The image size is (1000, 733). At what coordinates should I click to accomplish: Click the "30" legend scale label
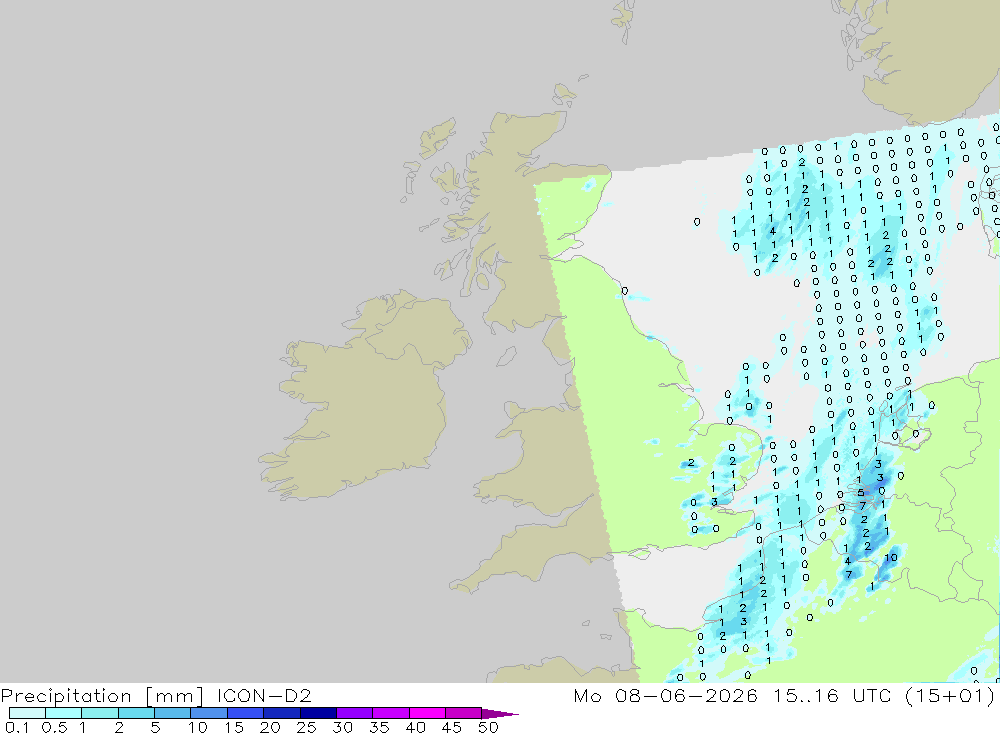click(342, 727)
